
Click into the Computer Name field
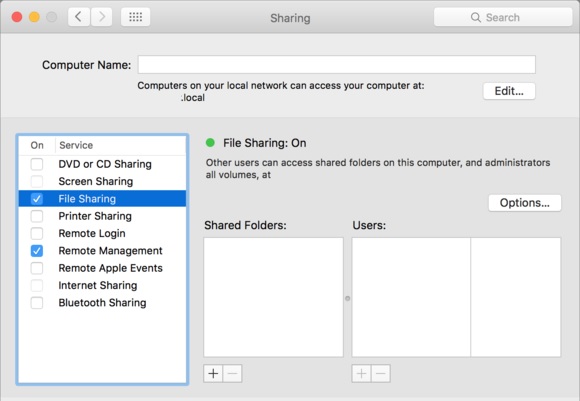coord(337,65)
